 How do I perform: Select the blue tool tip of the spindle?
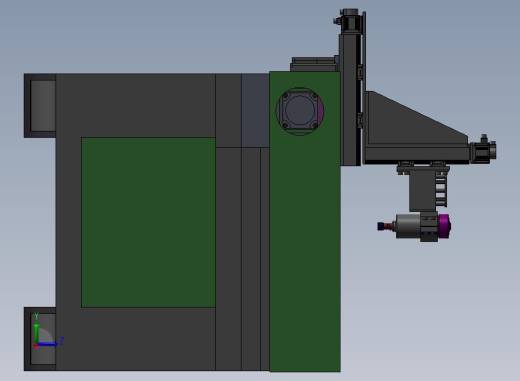(x=380, y=226)
